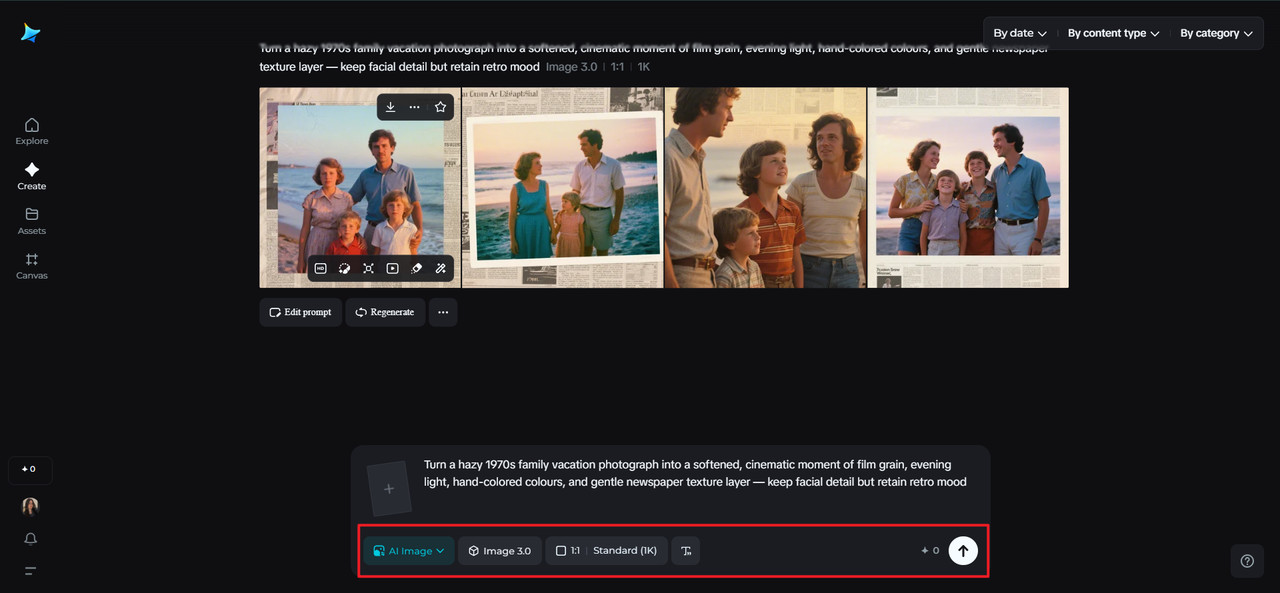Click the Regenerate button
Viewport: 1280px width, 593px height.
(385, 312)
